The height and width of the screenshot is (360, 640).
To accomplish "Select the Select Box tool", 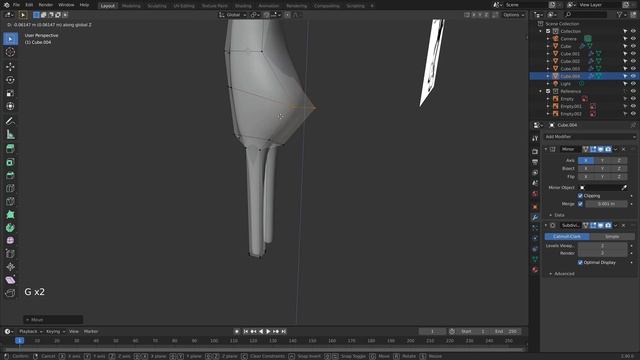I will (10, 39).
